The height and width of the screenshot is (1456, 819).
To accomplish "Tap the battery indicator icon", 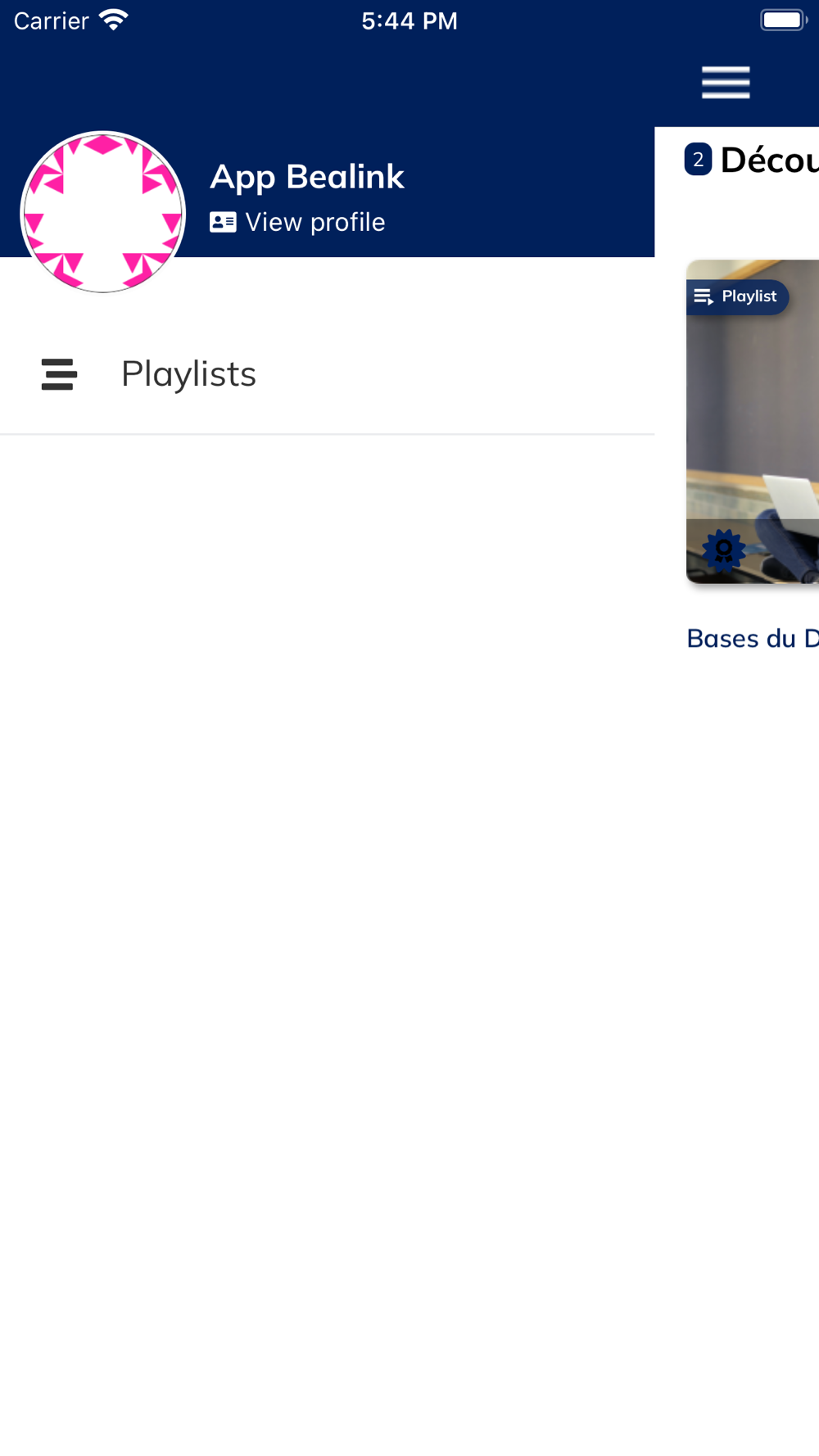I will pos(784,20).
